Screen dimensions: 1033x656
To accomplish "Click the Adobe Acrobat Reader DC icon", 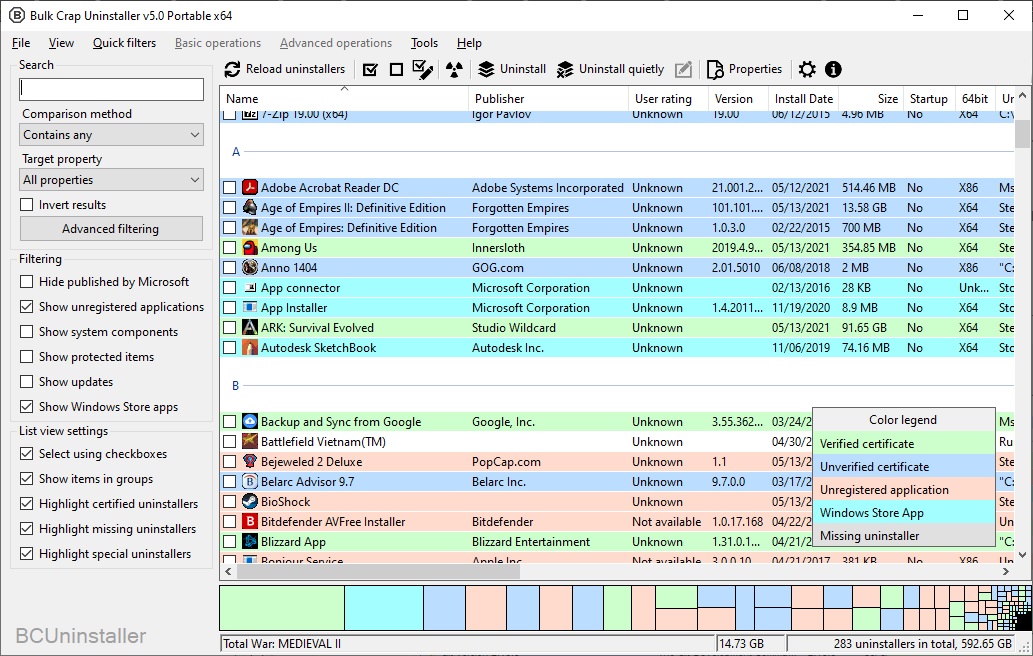I will click(250, 188).
